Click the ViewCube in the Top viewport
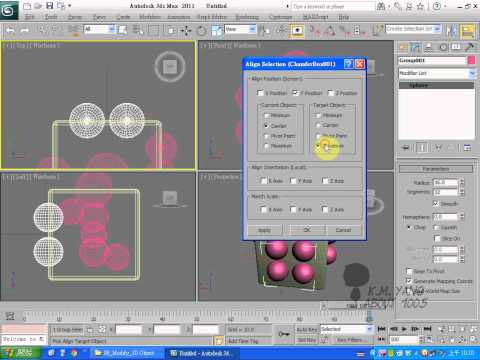 (170, 67)
